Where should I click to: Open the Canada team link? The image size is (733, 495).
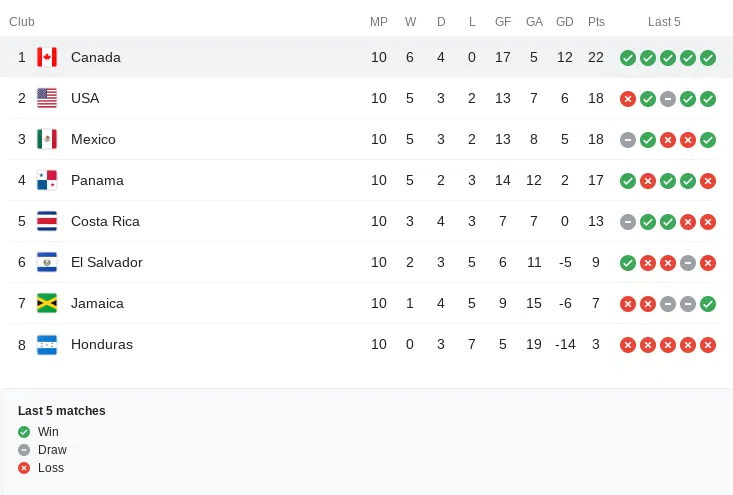pos(96,57)
